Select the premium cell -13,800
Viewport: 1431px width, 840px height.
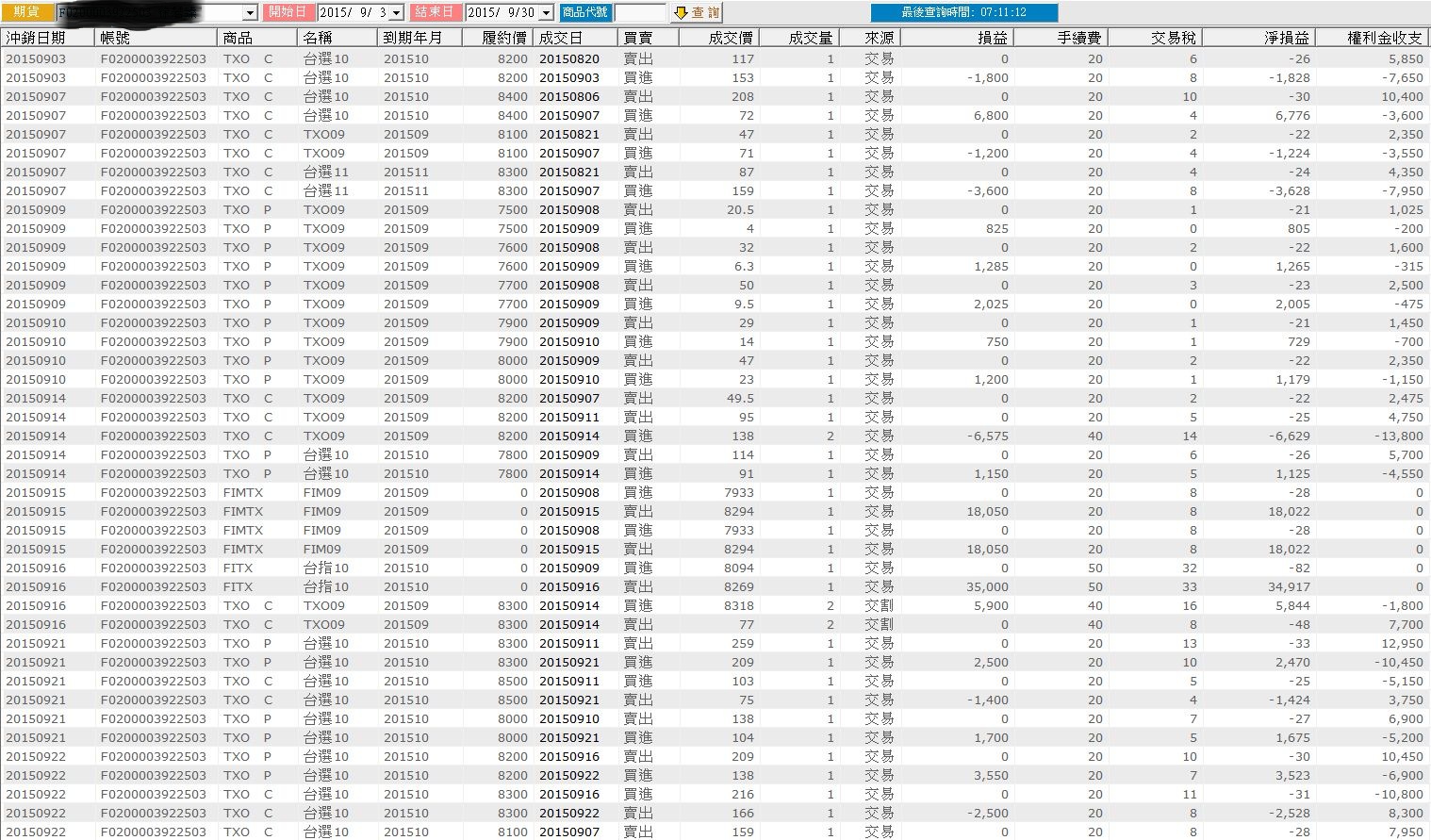pos(1398,436)
